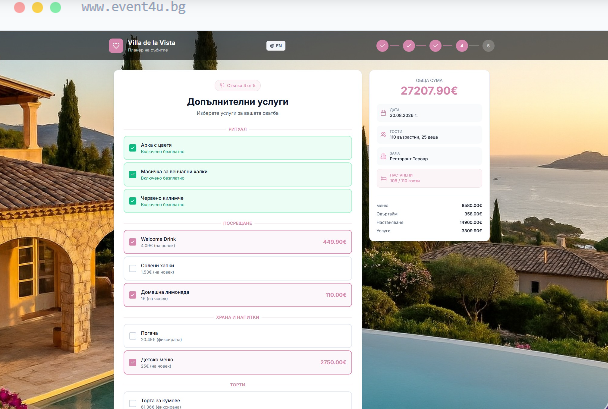Toggle the Арка с цветя green checkbox
The width and height of the screenshot is (608, 409).
133,148
